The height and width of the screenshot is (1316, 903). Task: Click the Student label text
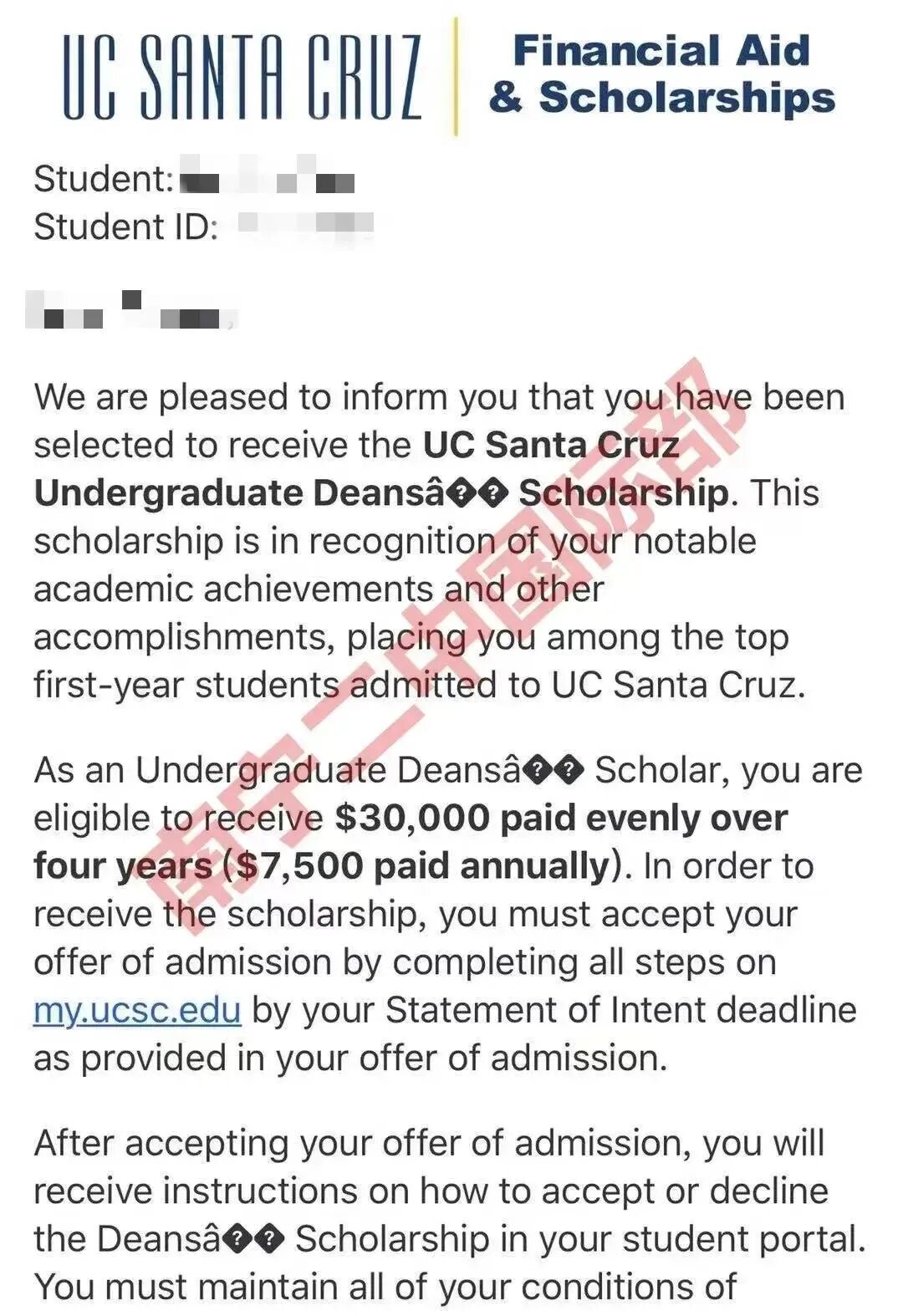[x=104, y=179]
